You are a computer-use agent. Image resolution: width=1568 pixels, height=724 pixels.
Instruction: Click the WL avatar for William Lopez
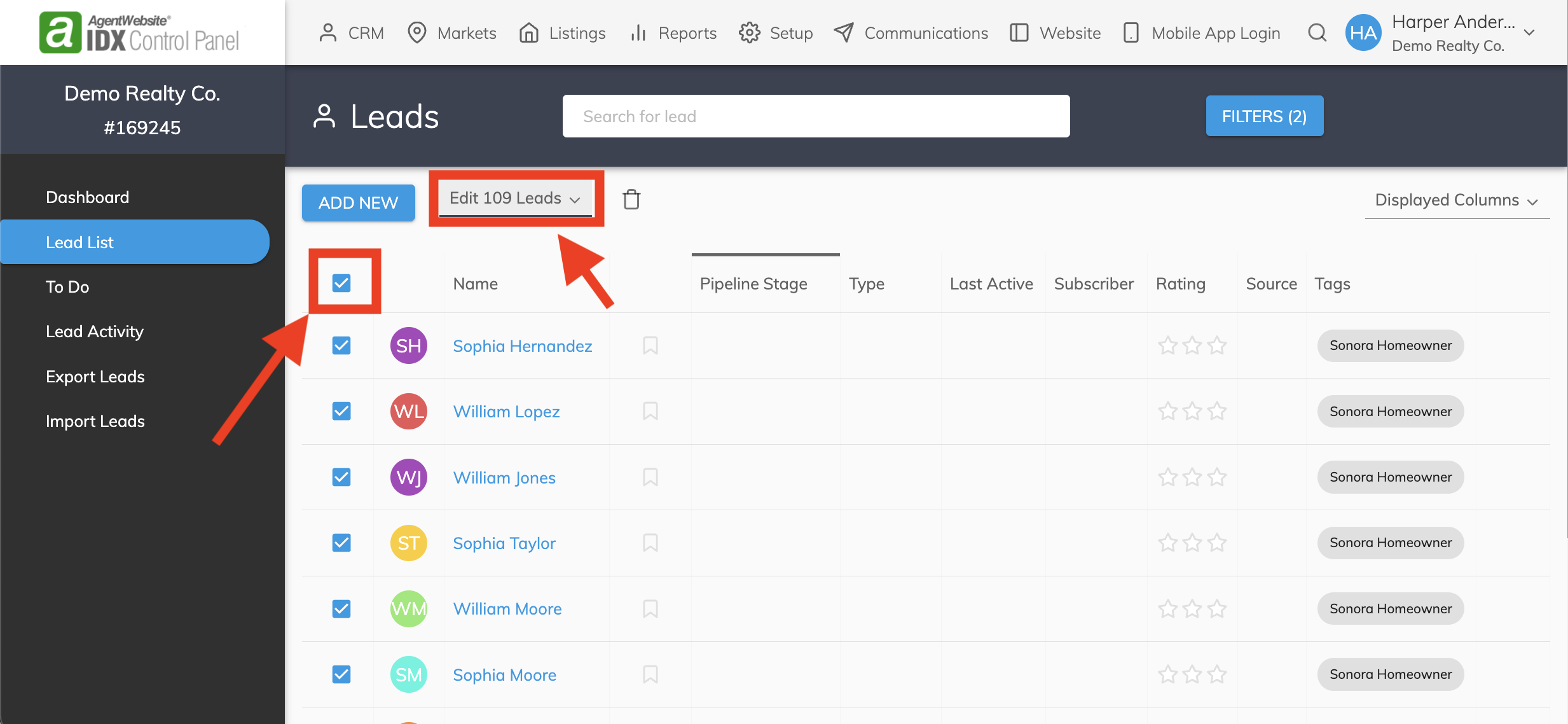[x=408, y=411]
